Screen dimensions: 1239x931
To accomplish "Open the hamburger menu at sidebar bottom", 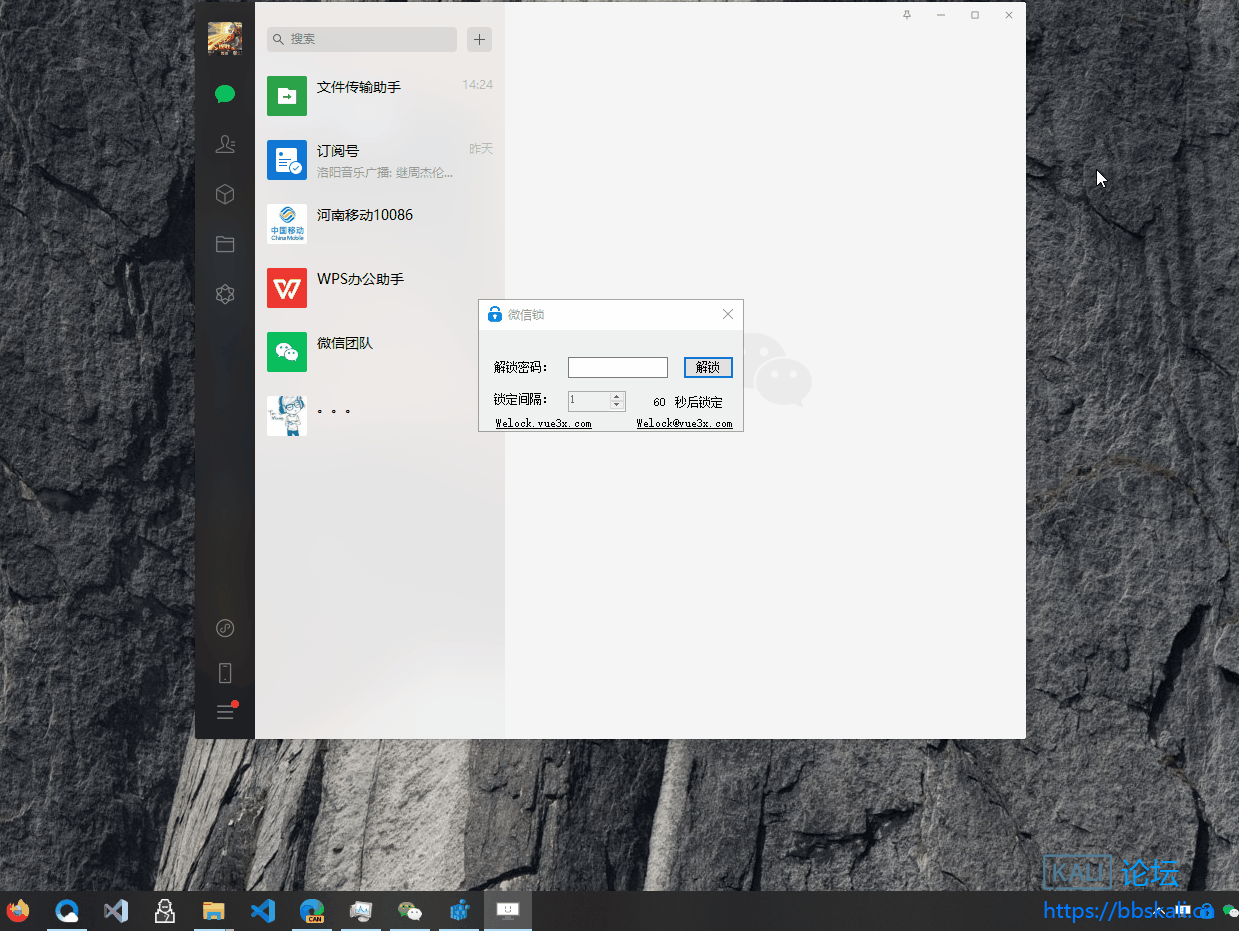I will click(224, 712).
